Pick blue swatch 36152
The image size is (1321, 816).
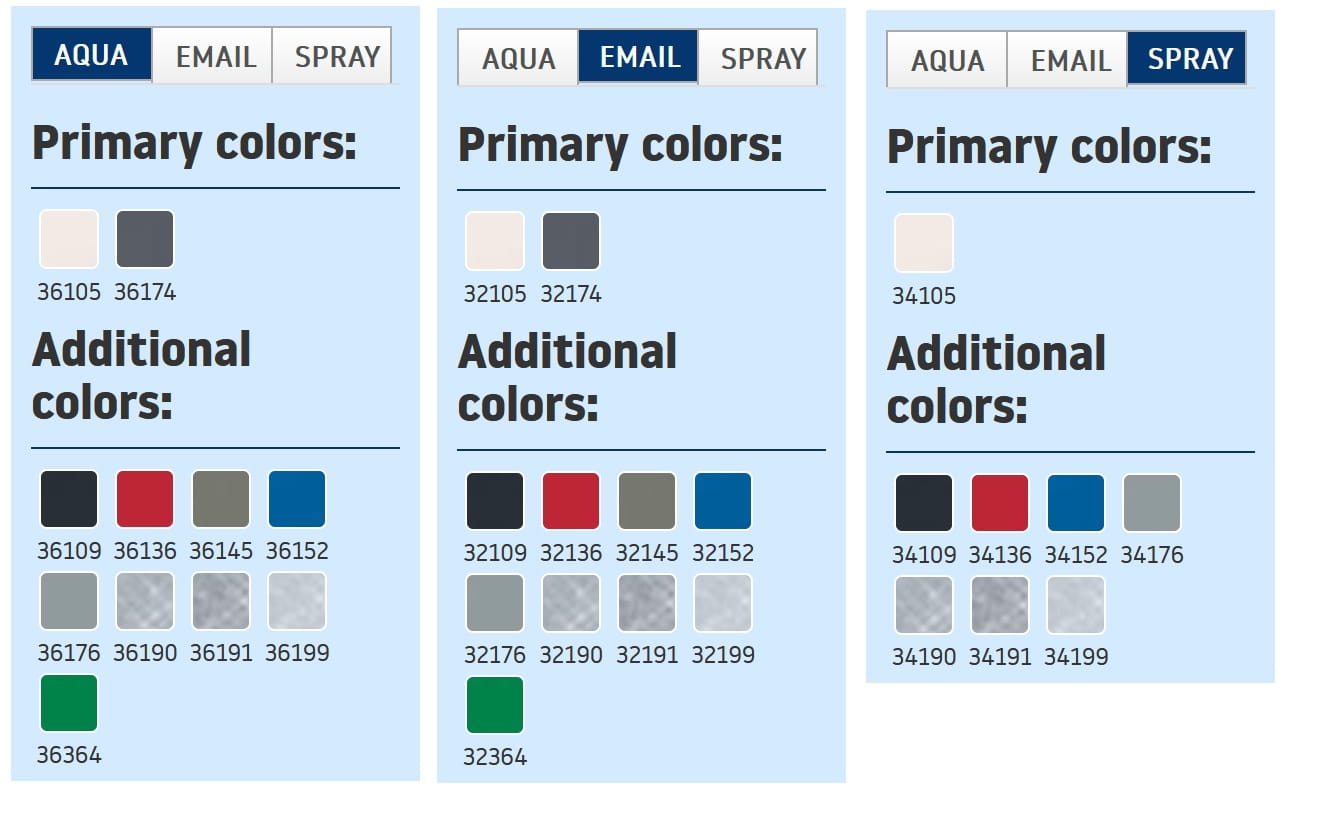pos(297,499)
